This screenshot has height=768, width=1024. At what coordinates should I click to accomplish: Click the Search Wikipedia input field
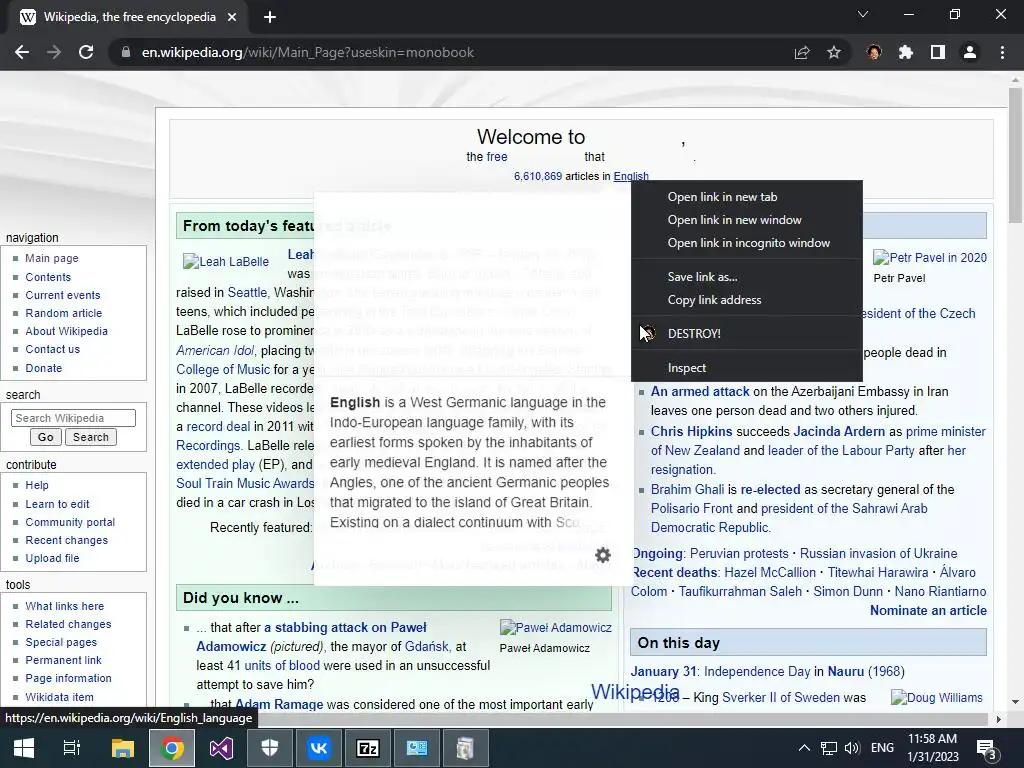[x=73, y=418]
